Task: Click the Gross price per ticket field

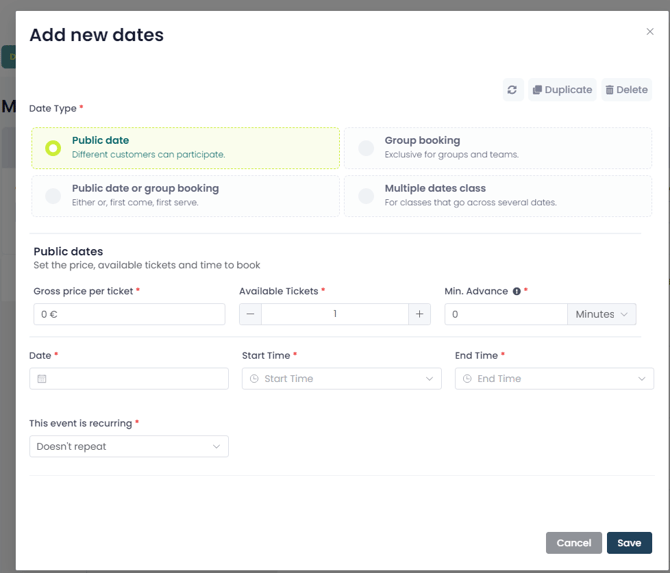Action: click(129, 314)
